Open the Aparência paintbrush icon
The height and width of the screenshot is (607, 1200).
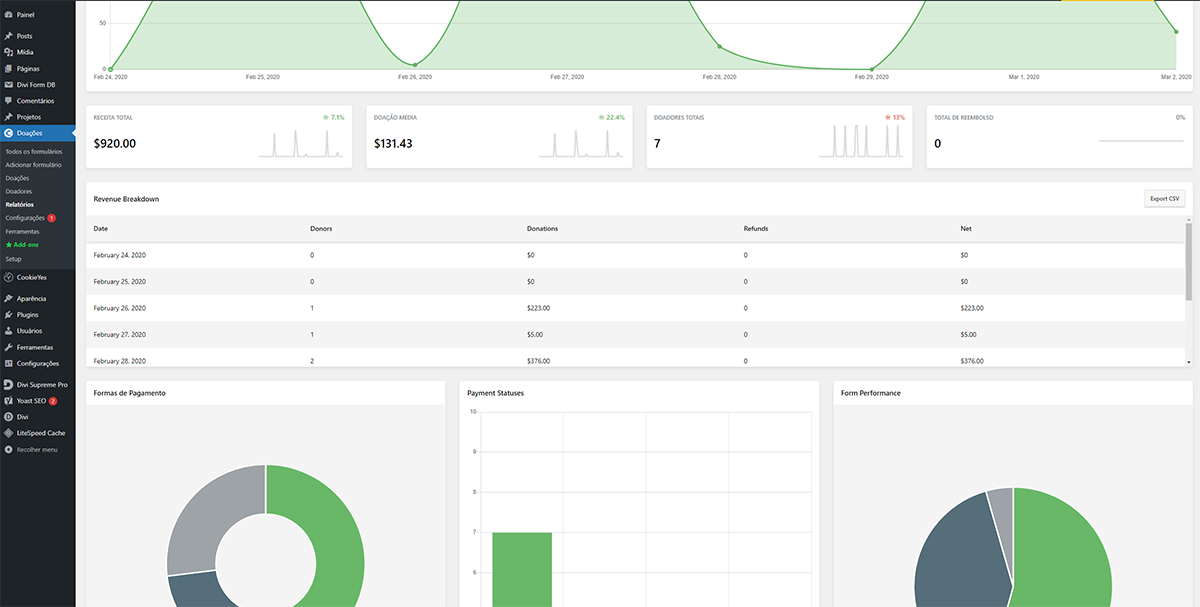coord(8,298)
